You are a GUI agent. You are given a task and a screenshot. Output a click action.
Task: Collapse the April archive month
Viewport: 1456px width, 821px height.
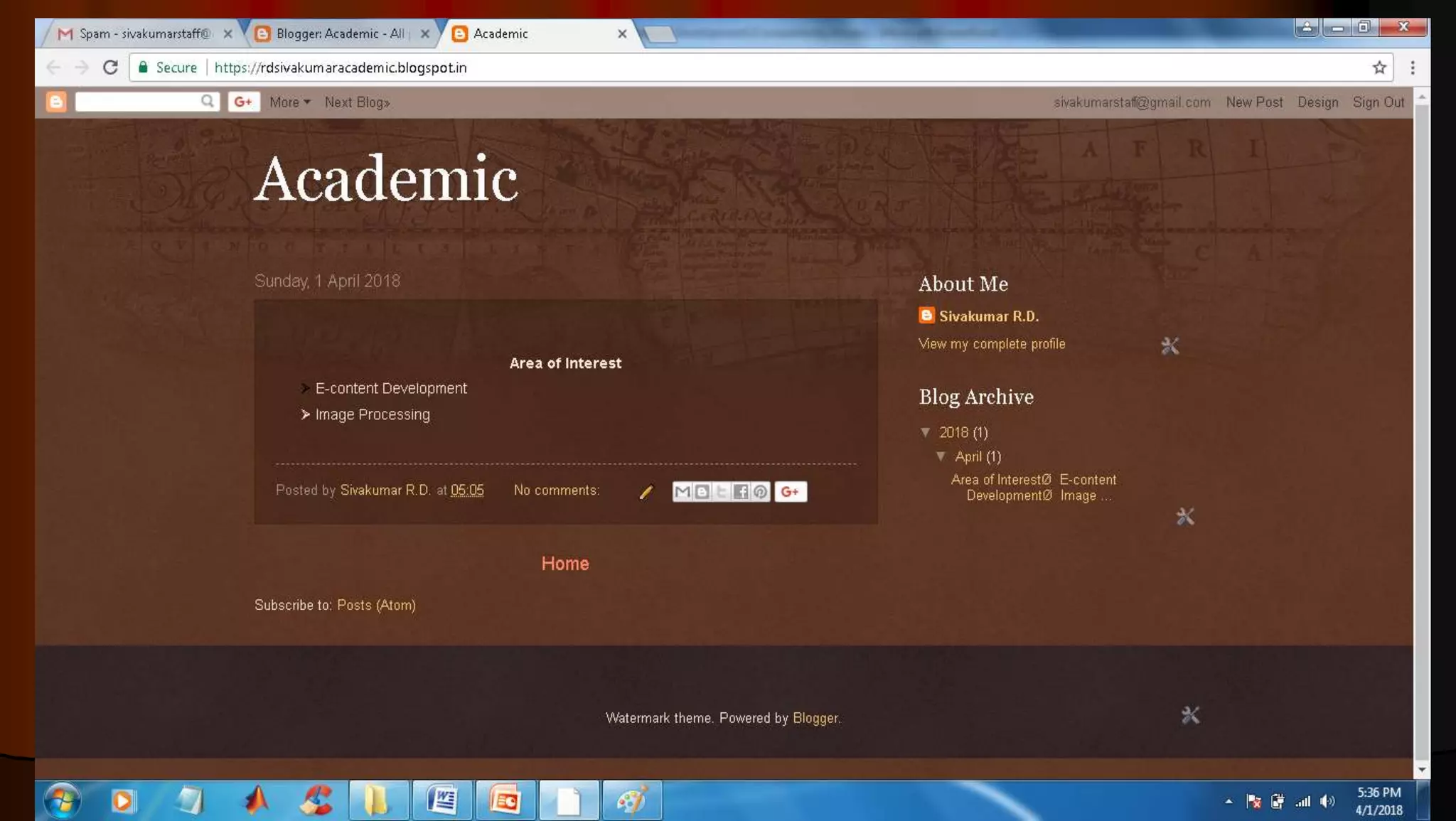pyautogui.click(x=941, y=456)
